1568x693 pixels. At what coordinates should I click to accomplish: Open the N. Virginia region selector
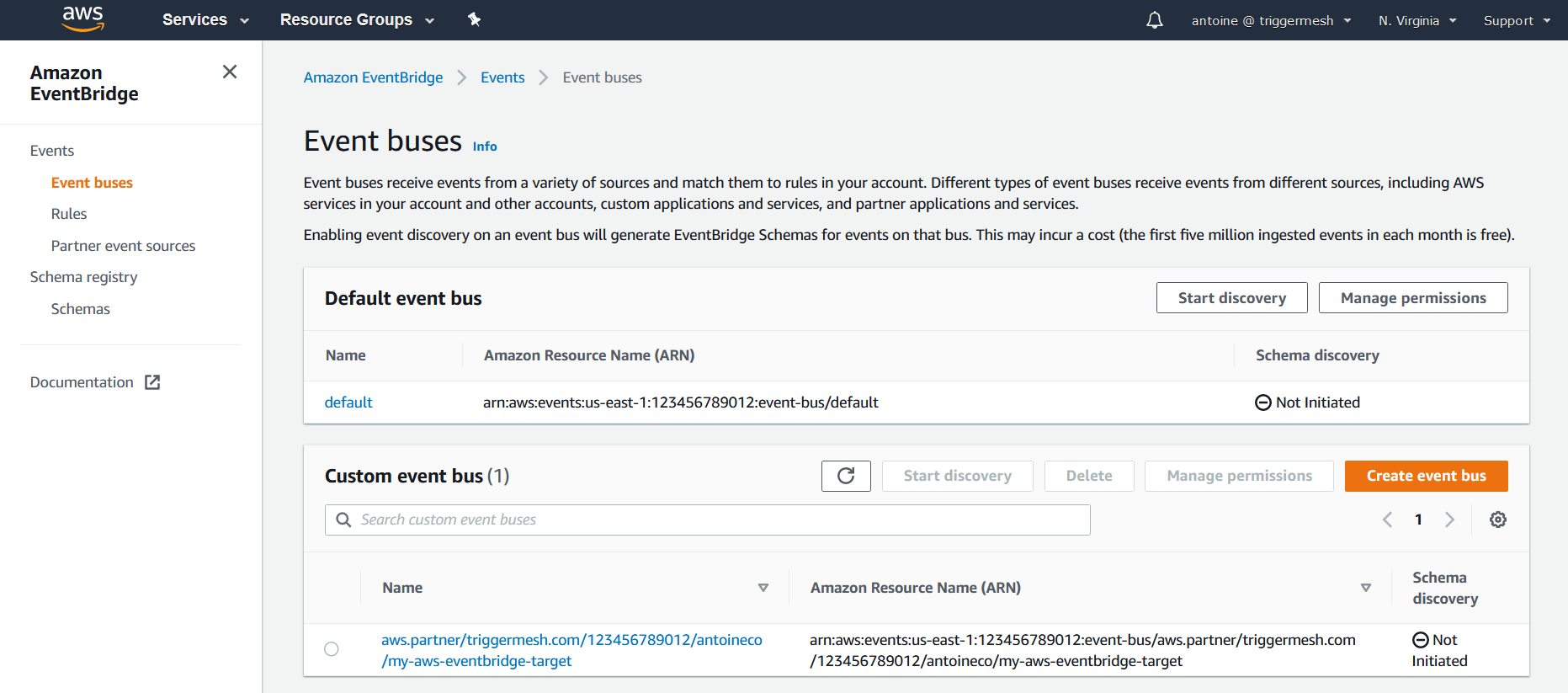coord(1417,20)
